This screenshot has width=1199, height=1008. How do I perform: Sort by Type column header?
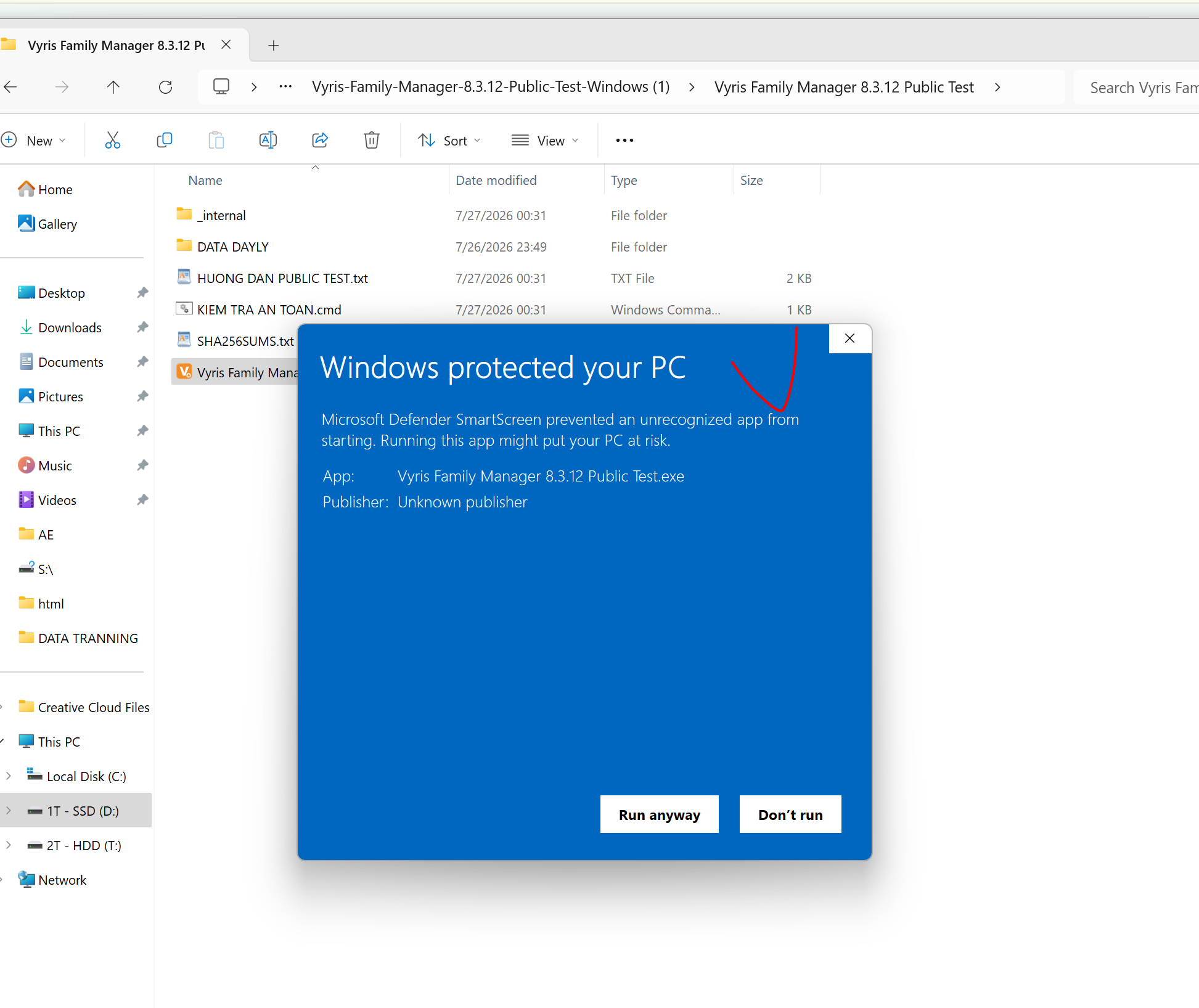click(x=624, y=181)
